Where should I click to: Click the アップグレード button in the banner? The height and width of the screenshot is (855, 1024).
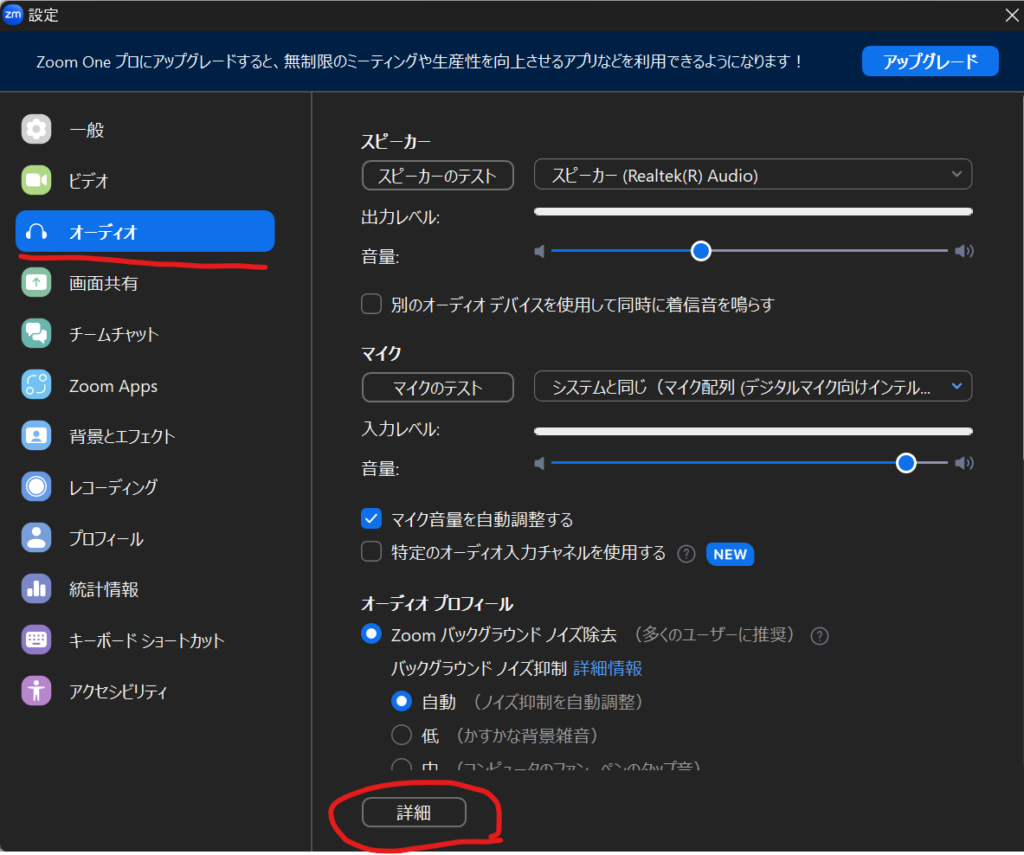pos(930,61)
